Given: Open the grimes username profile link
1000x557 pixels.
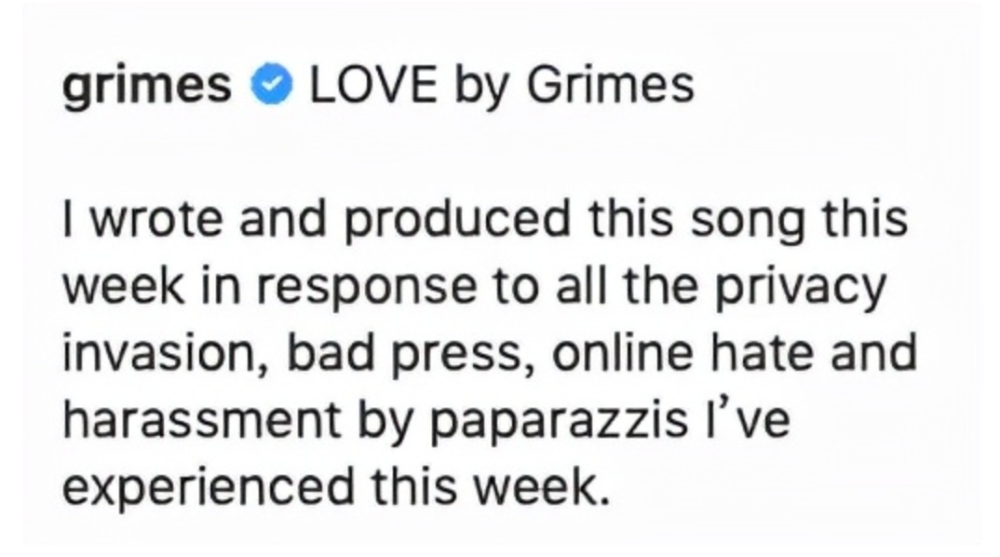Looking at the screenshot, I should tap(146, 88).
